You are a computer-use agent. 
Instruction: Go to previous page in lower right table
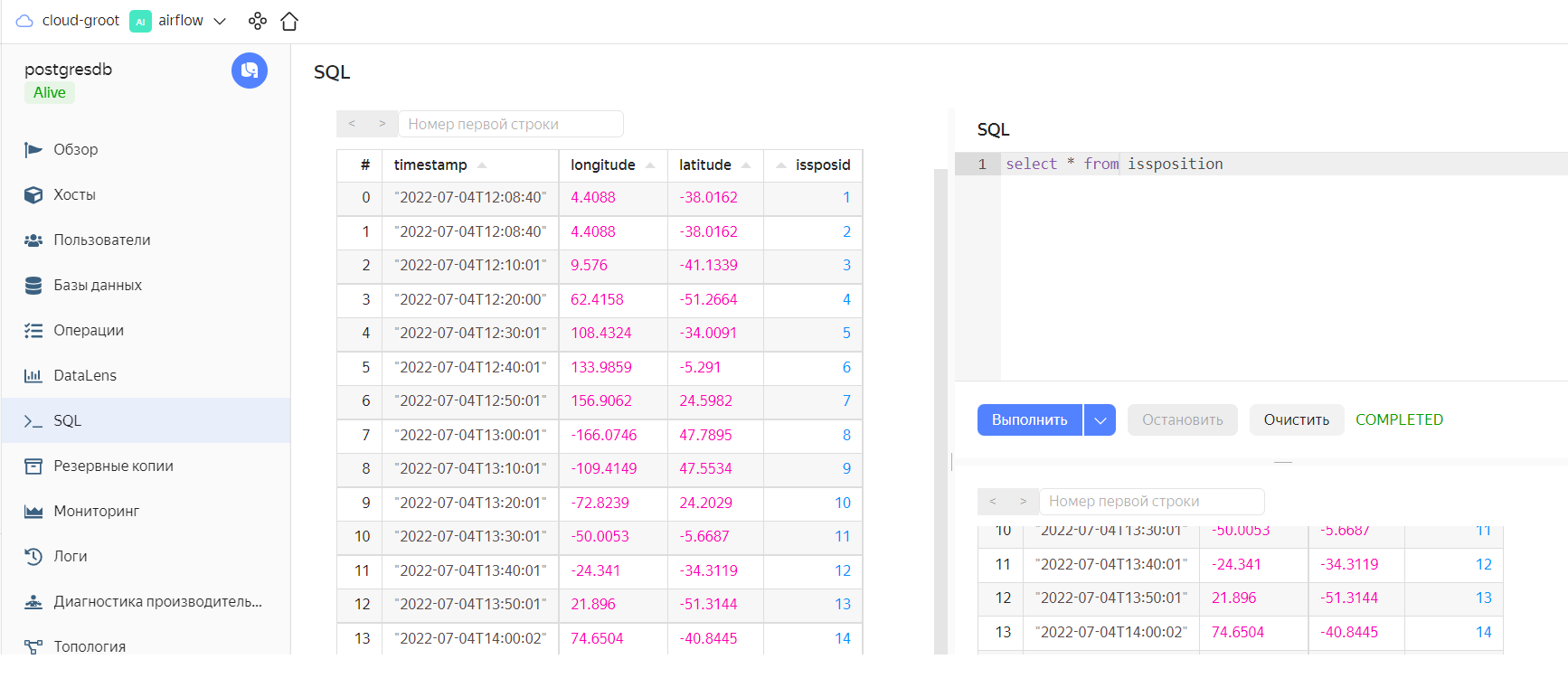(x=993, y=501)
